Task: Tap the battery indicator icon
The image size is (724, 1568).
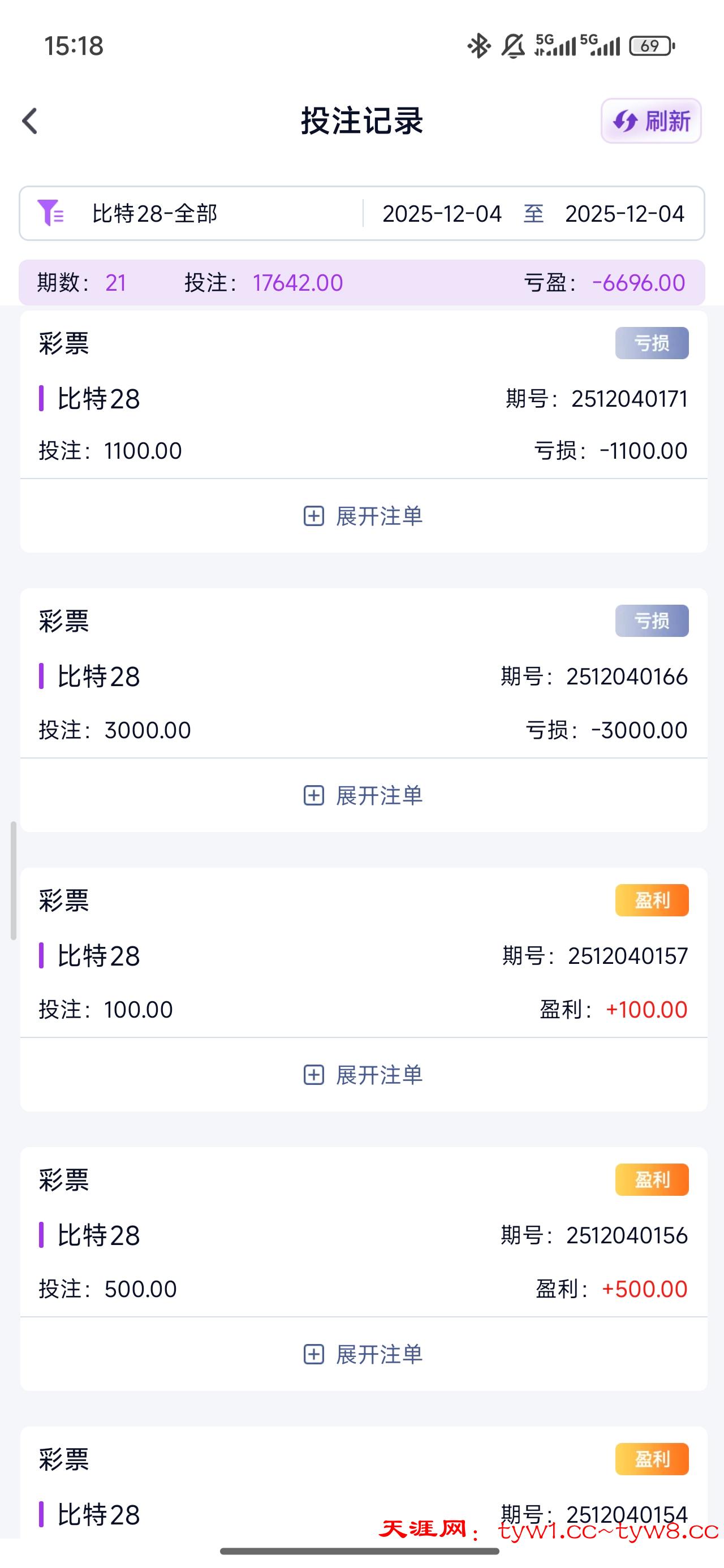Action: pos(652,46)
